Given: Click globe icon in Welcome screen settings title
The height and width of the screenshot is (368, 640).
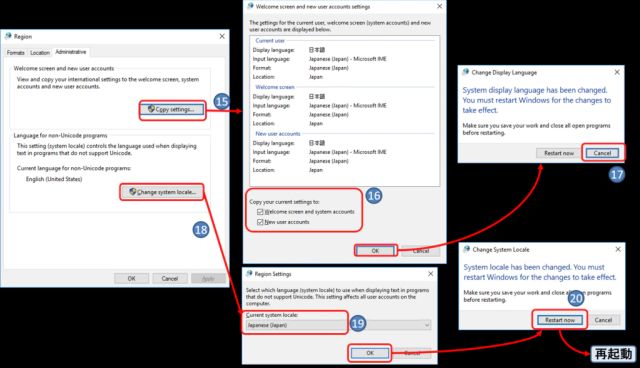Looking at the screenshot, I should (x=251, y=6).
